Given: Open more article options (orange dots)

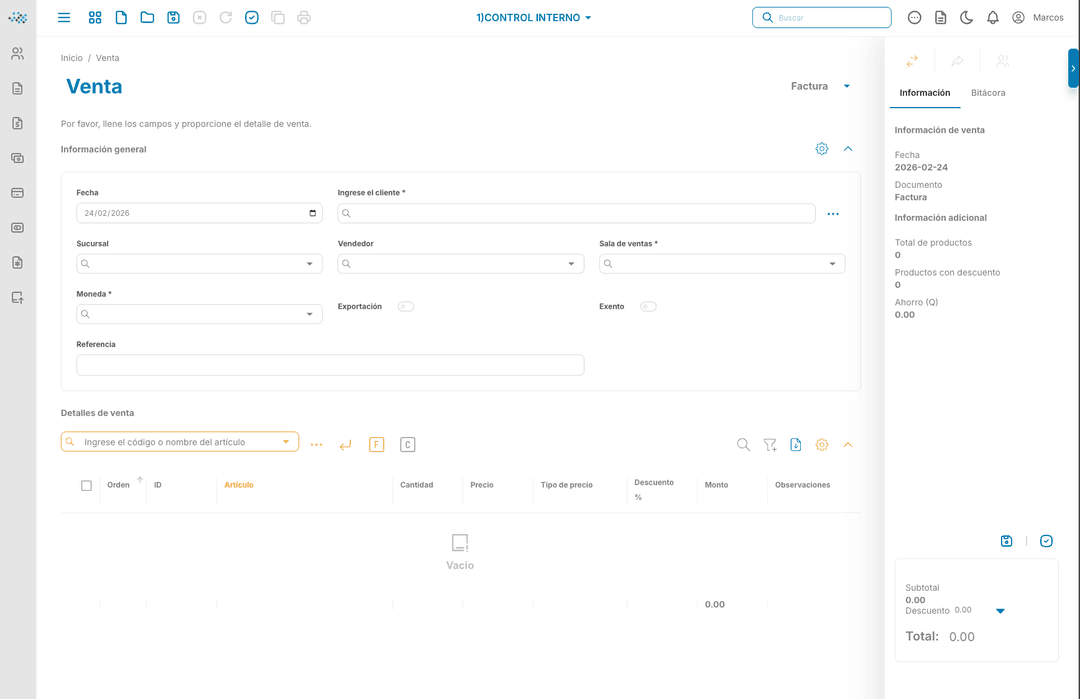Looking at the screenshot, I should click(316, 445).
